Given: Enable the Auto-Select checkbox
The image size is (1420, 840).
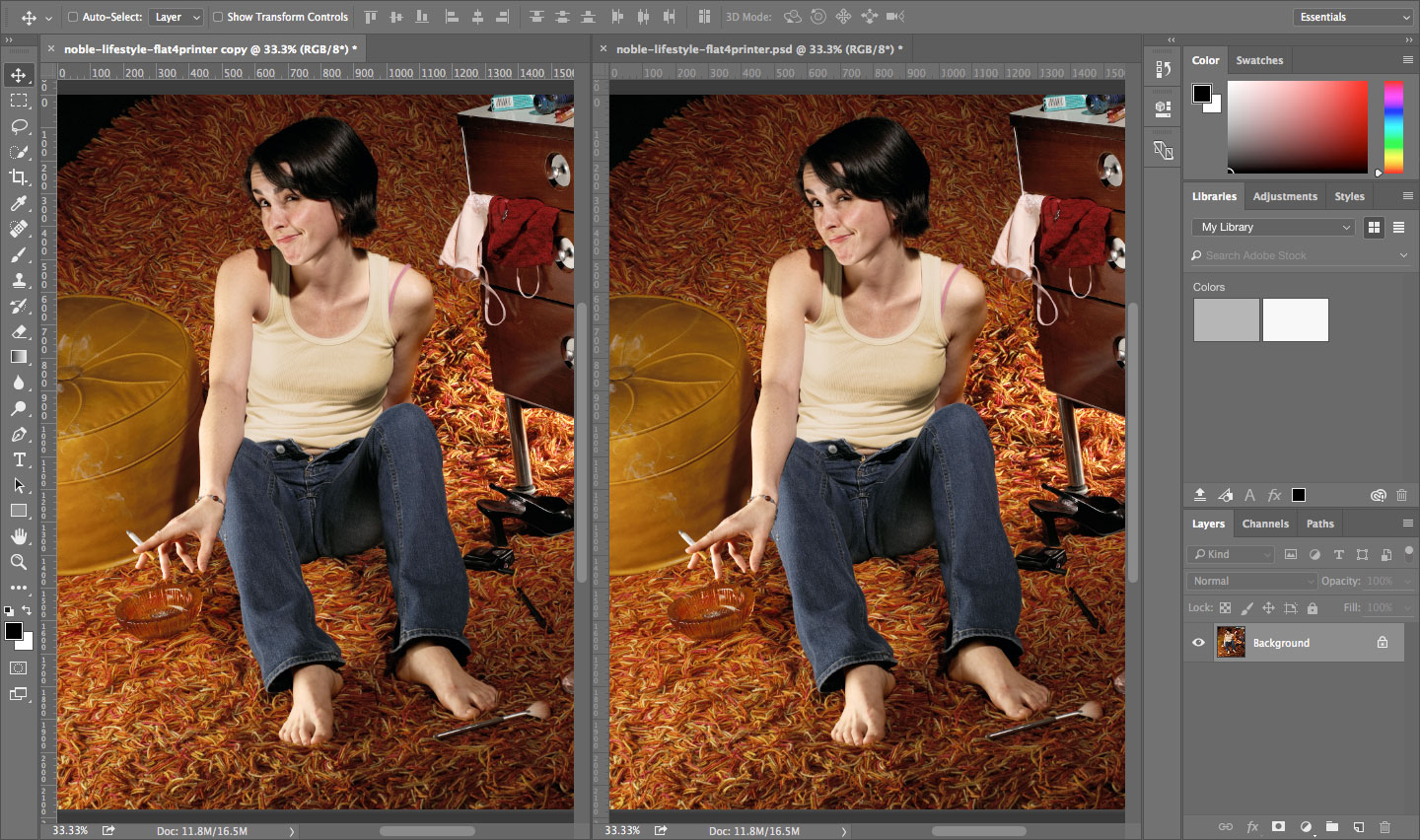Looking at the screenshot, I should point(73,16).
